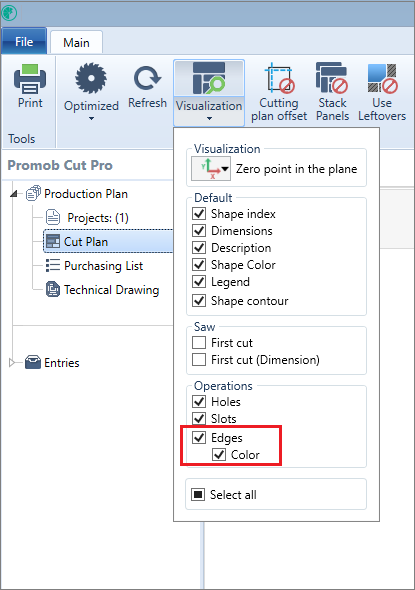Collapse the Production Plan node
This screenshot has width=415, height=590.
14,194
